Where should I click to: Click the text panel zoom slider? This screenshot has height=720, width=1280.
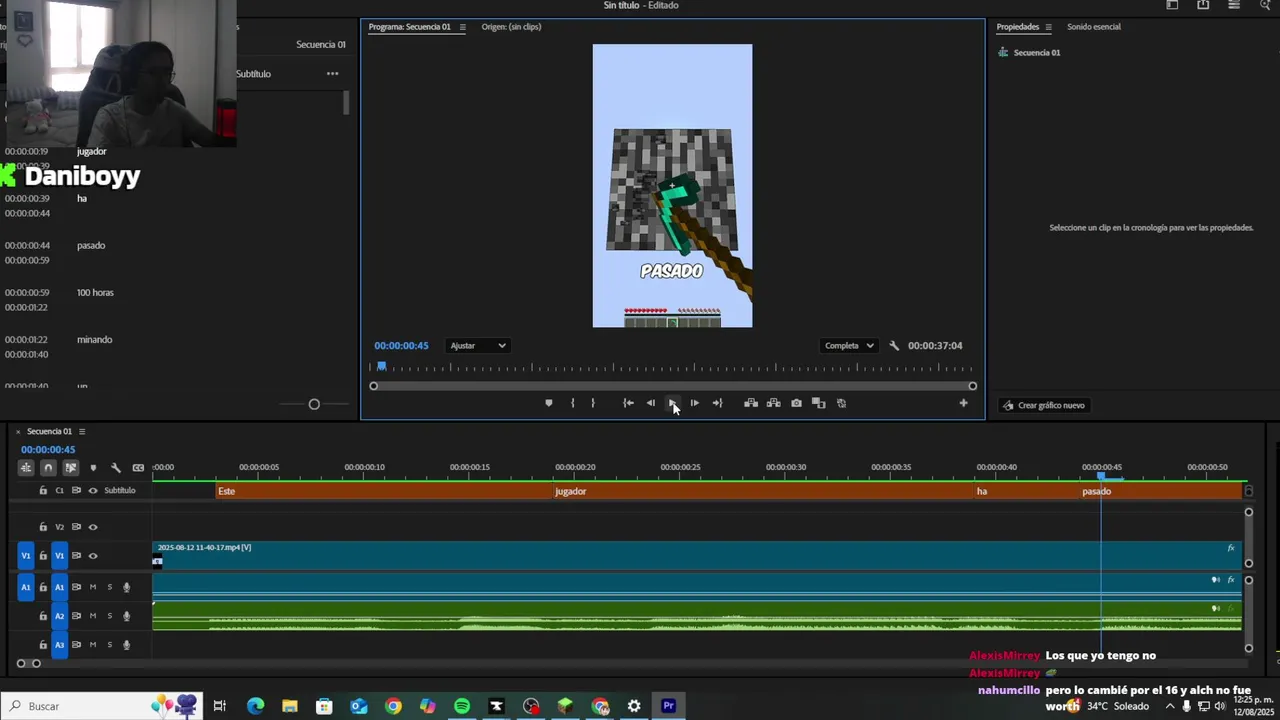click(314, 404)
